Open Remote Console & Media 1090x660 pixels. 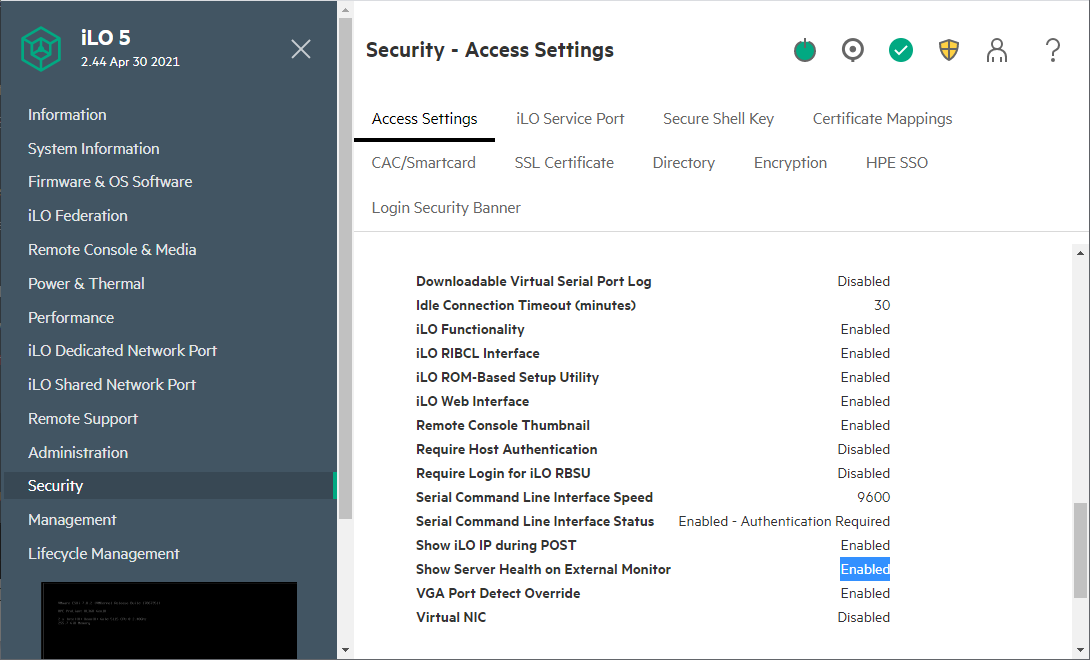pyautogui.click(x=111, y=250)
